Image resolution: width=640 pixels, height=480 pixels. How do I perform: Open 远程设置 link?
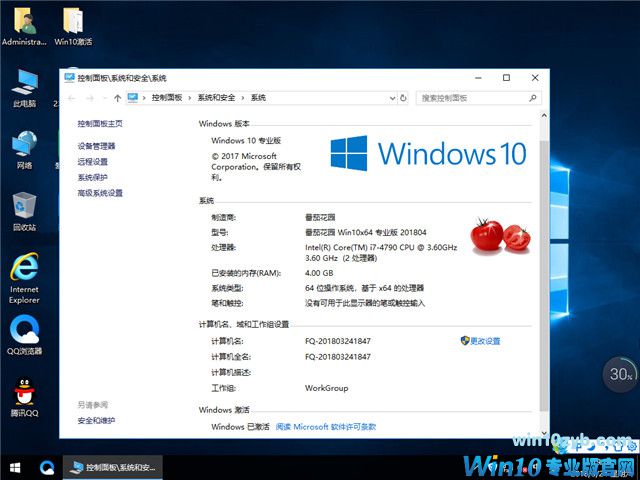point(93,162)
